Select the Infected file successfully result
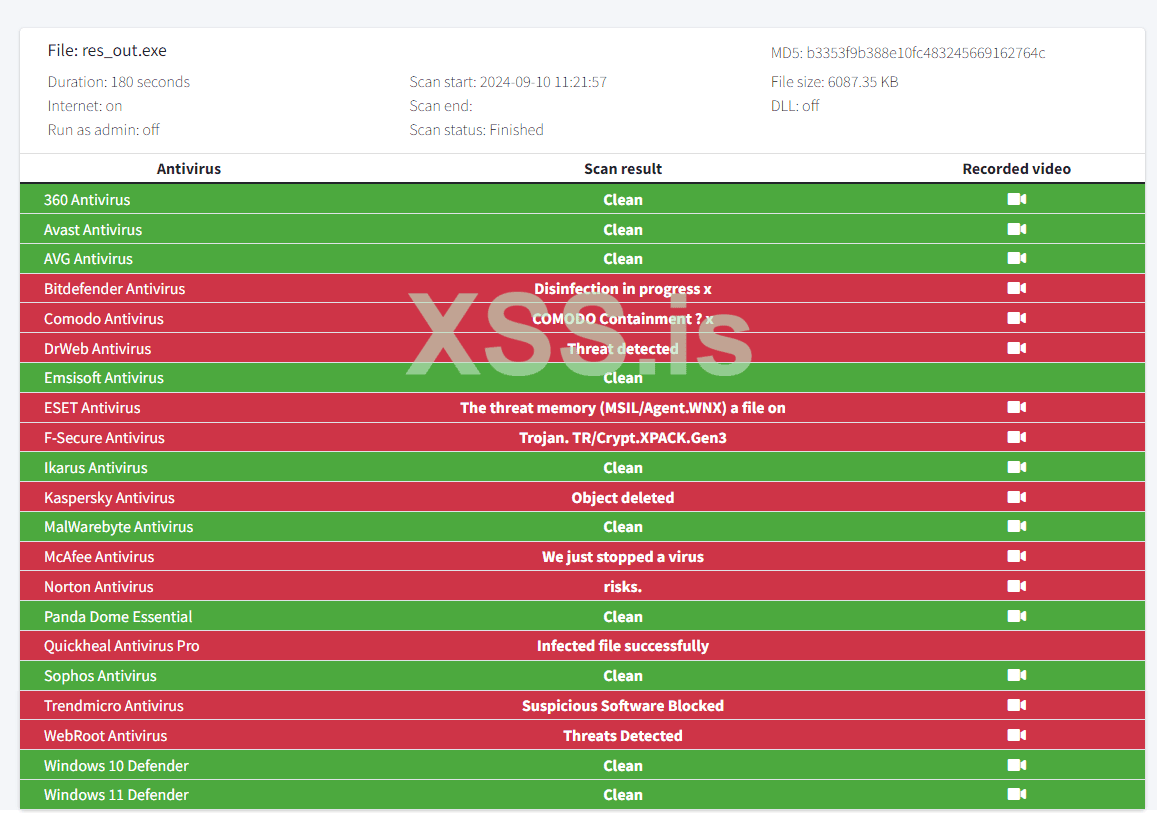The width and height of the screenshot is (1157, 813). pyautogui.click(x=623, y=646)
